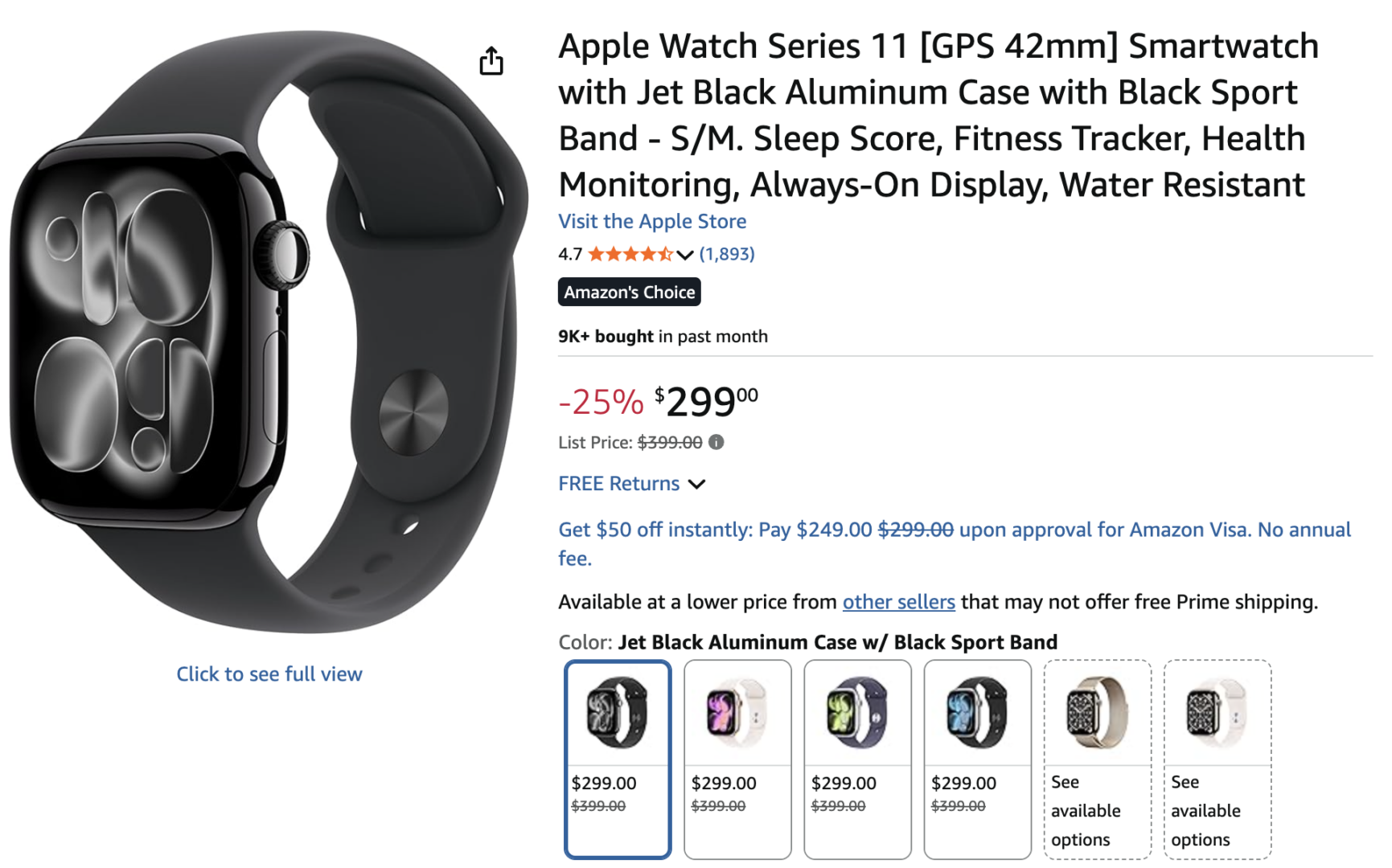Click the Amazon's Choice badge
Image resolution: width=1392 pixels, height=868 pixels.
pyautogui.click(x=629, y=292)
